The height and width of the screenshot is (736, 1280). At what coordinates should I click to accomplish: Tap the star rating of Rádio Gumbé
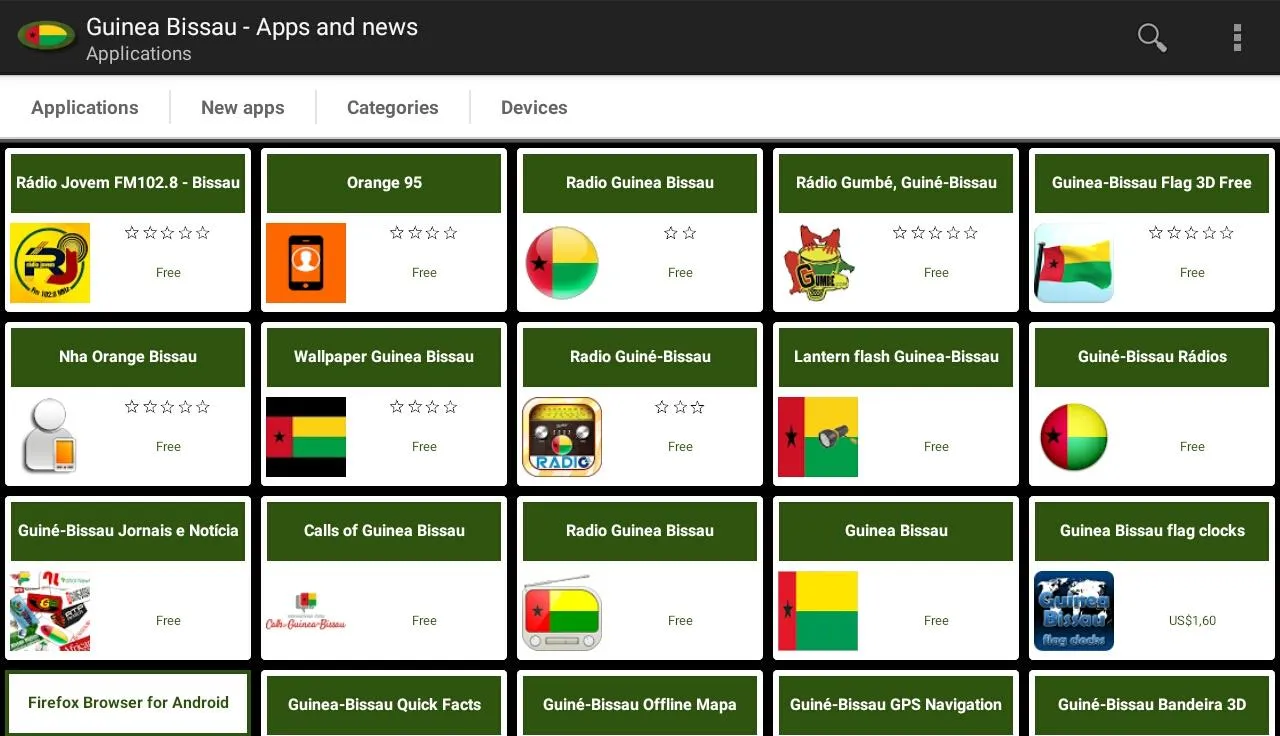coord(936,233)
